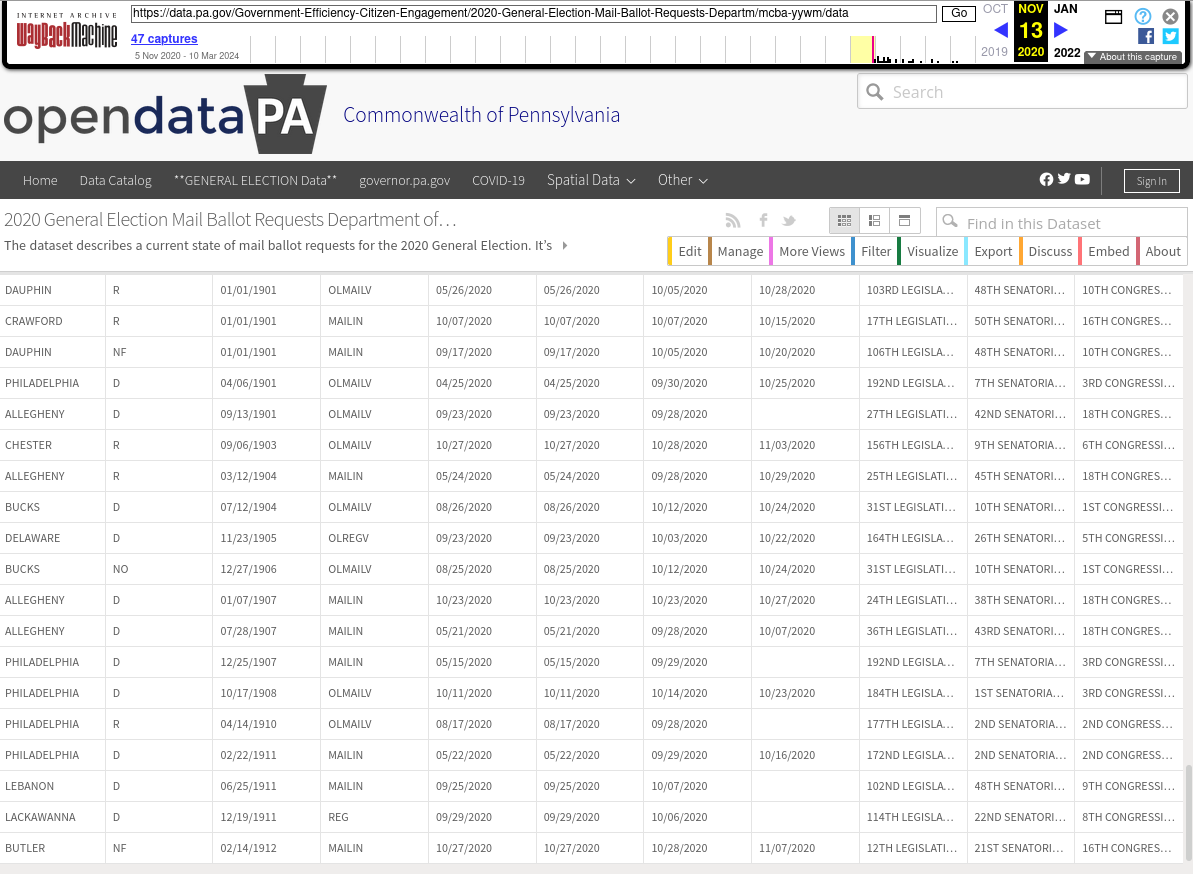Switch to the Data Catalog menu item
Screen dimensions: 1193x874
115,180
